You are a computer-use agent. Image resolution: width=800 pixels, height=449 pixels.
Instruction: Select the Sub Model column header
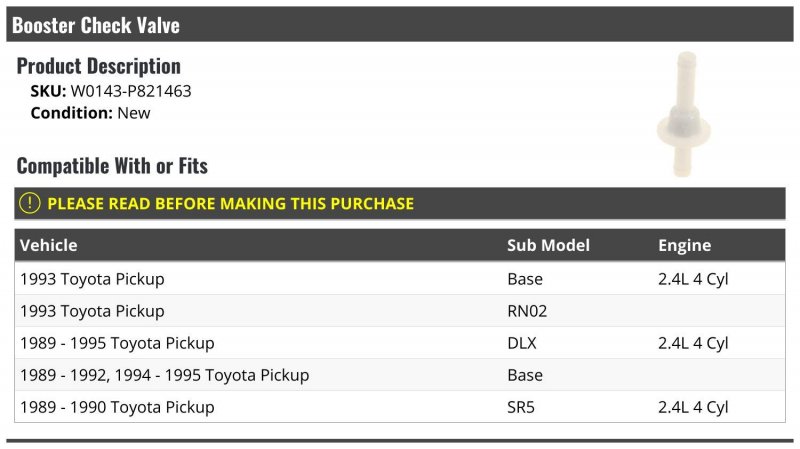click(x=548, y=245)
